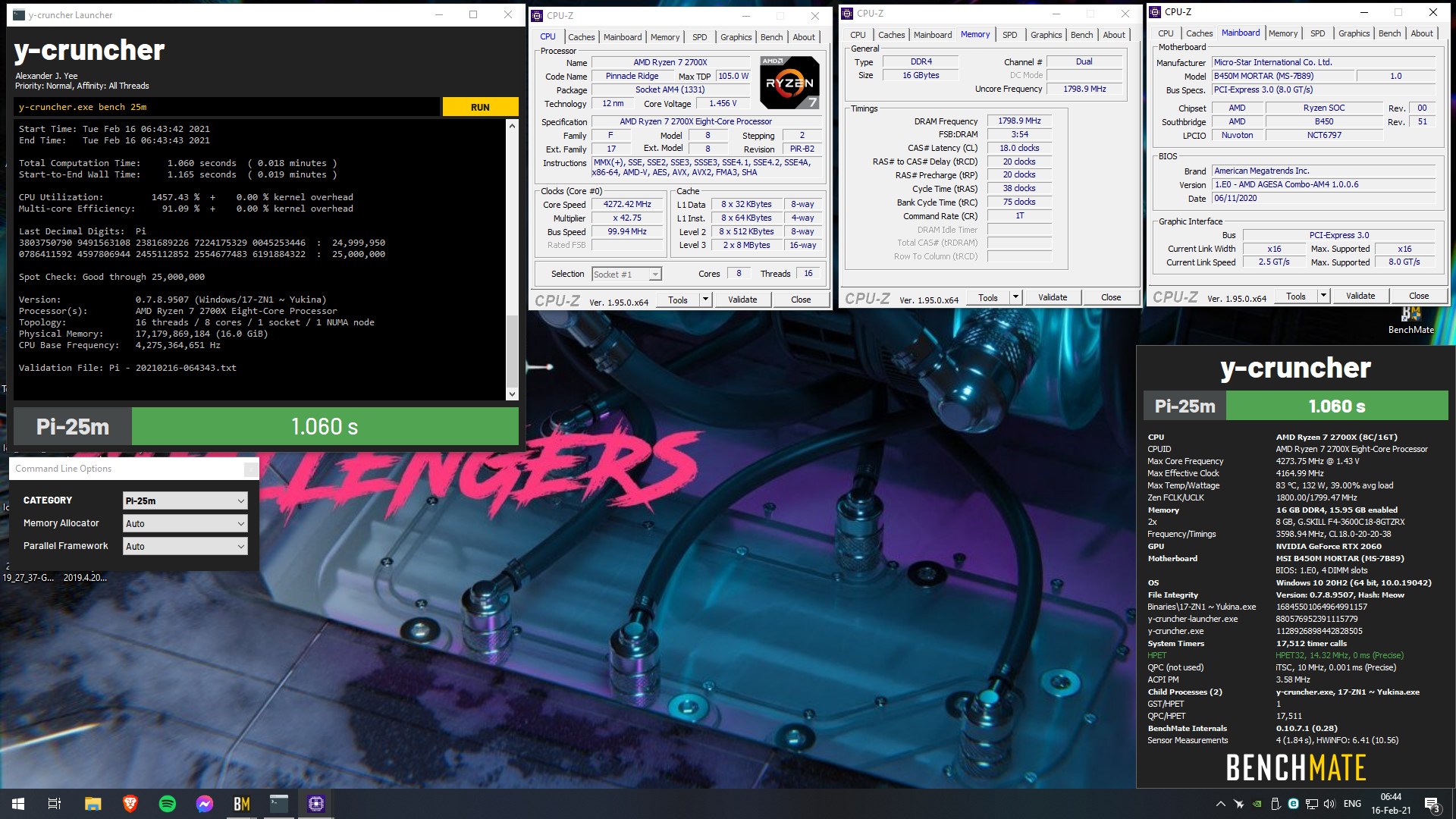Open About tab in first CPU-Z window
The height and width of the screenshot is (819, 1456).
[804, 37]
